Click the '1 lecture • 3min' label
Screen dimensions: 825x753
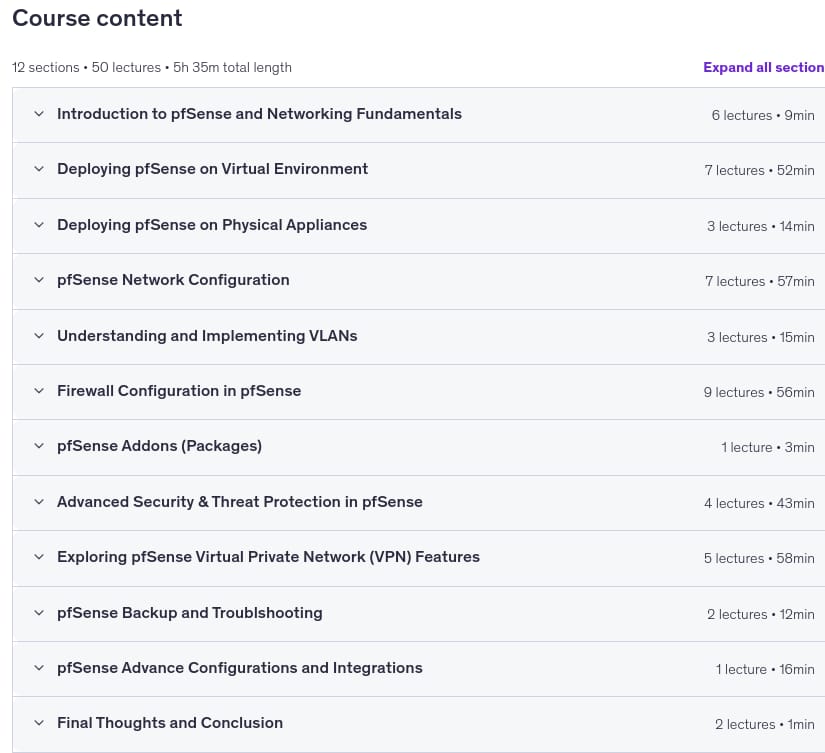(768, 447)
